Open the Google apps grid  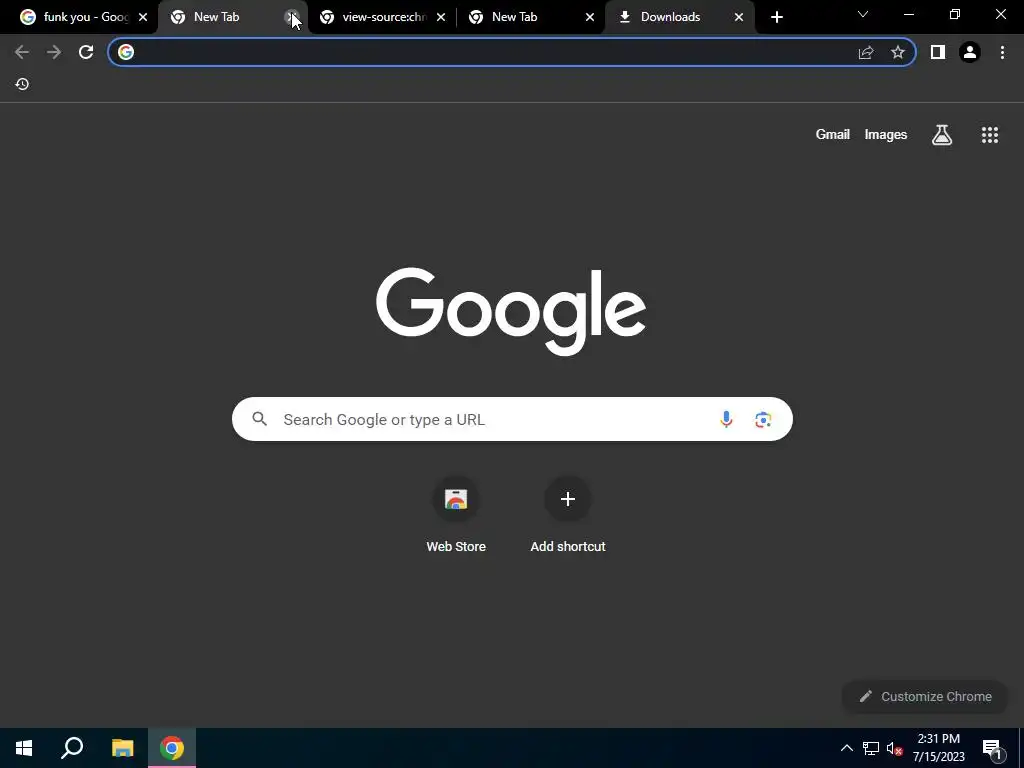pyautogui.click(x=990, y=135)
